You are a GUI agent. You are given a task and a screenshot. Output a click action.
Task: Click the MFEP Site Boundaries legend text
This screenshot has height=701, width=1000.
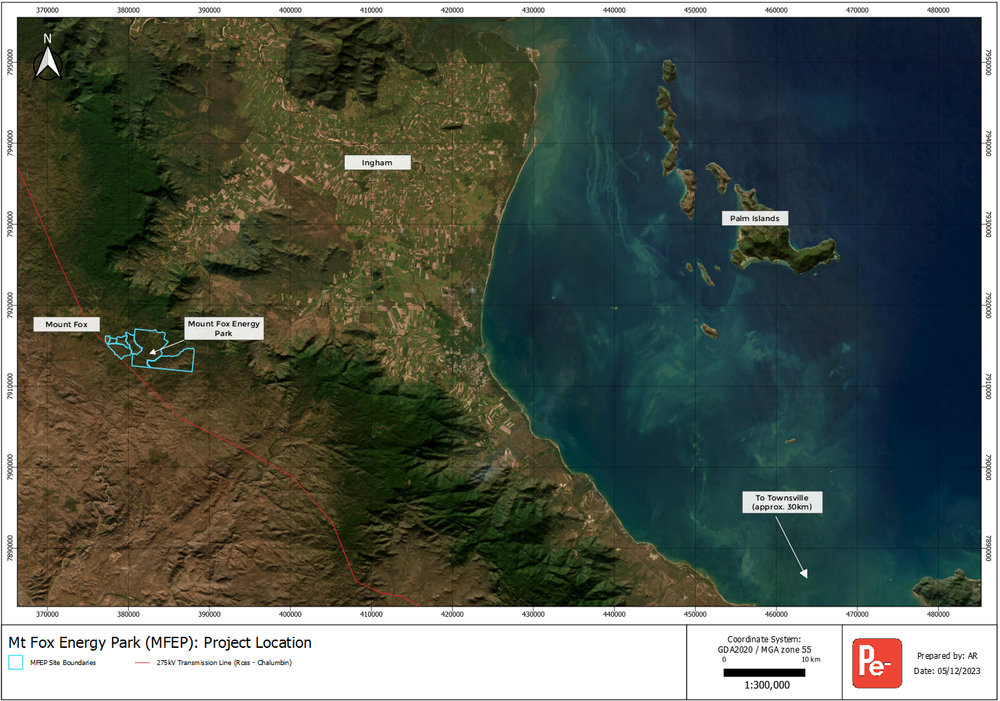(x=62, y=662)
